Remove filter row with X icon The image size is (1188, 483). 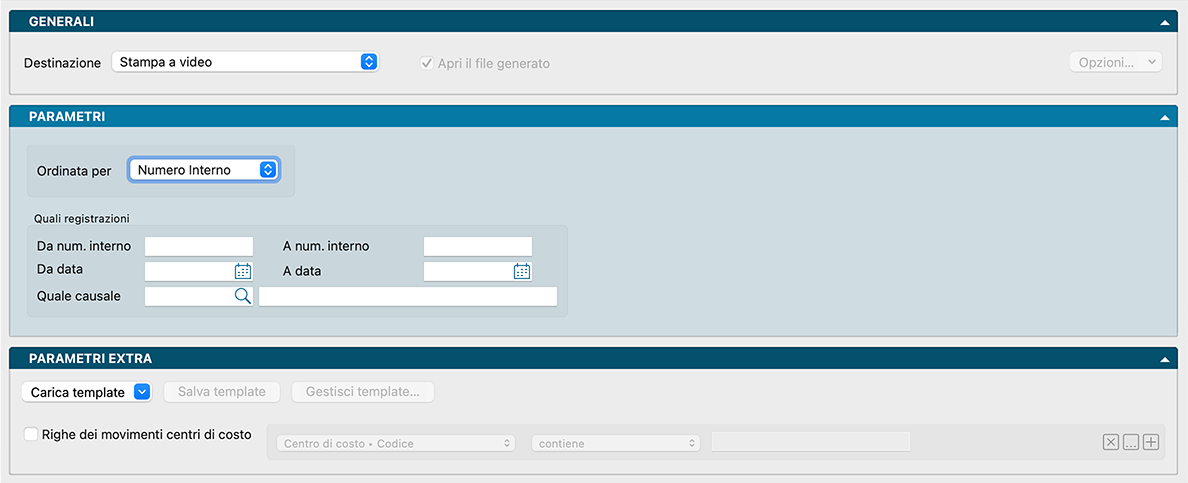coord(1110,443)
